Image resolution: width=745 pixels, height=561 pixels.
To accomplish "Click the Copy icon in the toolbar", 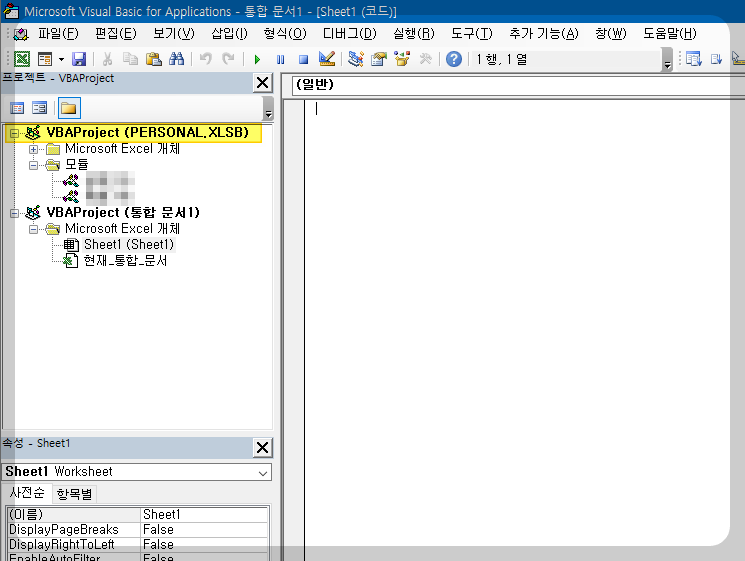I will [130, 59].
